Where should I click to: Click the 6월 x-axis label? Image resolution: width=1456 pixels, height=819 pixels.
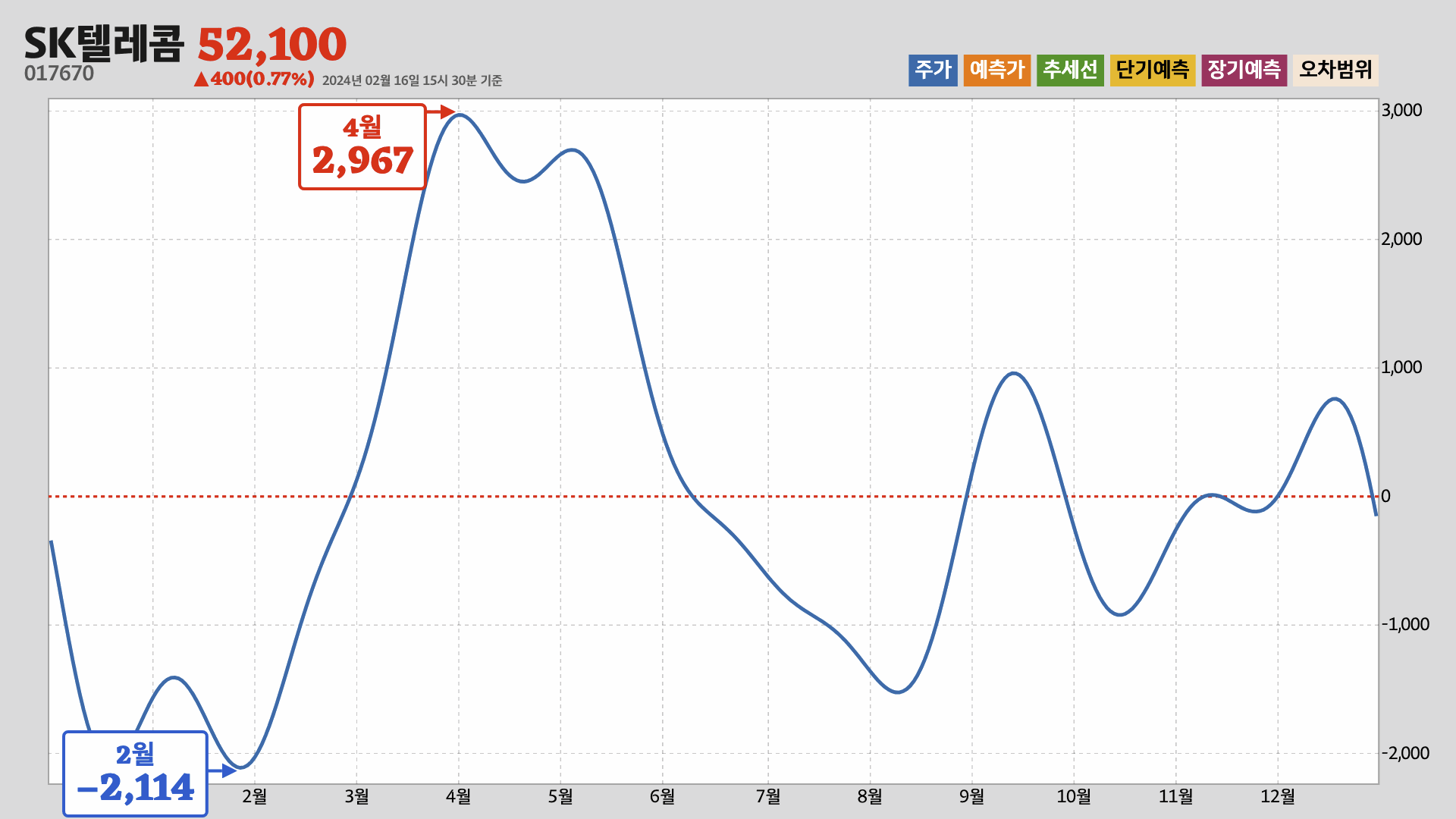662,797
